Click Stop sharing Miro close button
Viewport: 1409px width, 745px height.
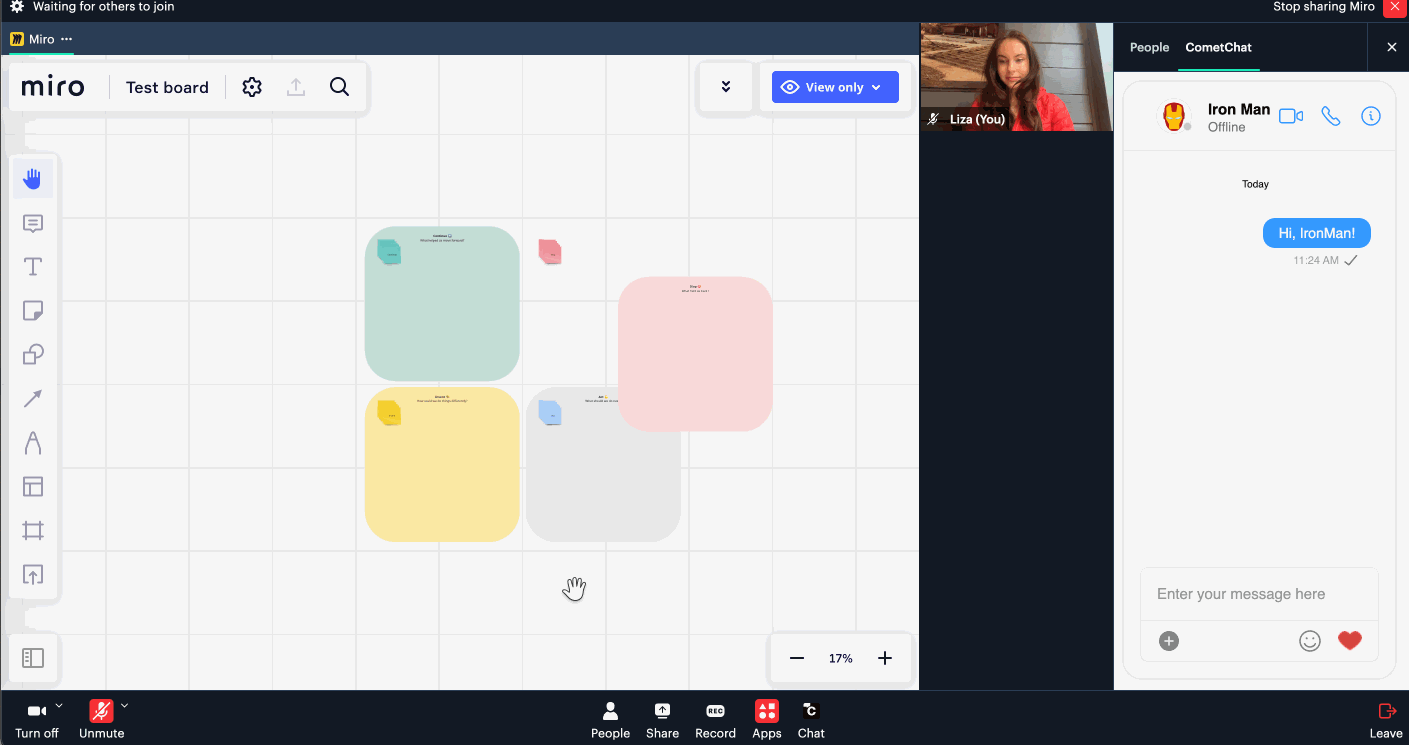click(1395, 7)
